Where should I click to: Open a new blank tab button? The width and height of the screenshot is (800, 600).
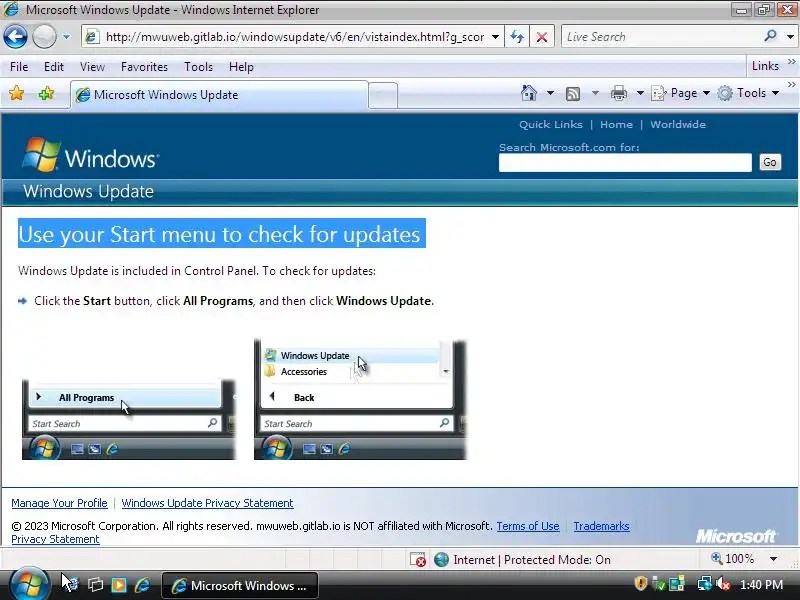[x=383, y=95]
